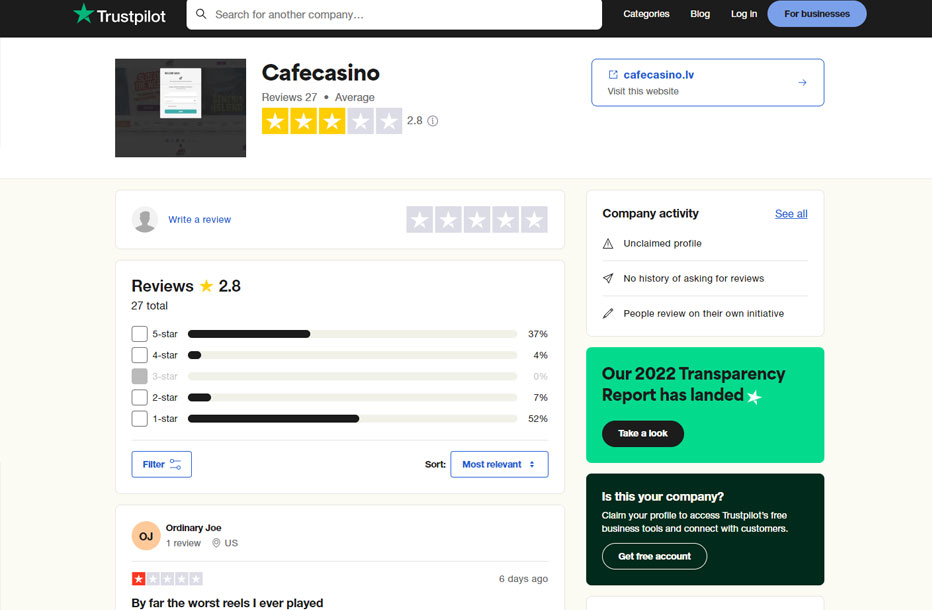Click the search magnifier icon

(201, 15)
